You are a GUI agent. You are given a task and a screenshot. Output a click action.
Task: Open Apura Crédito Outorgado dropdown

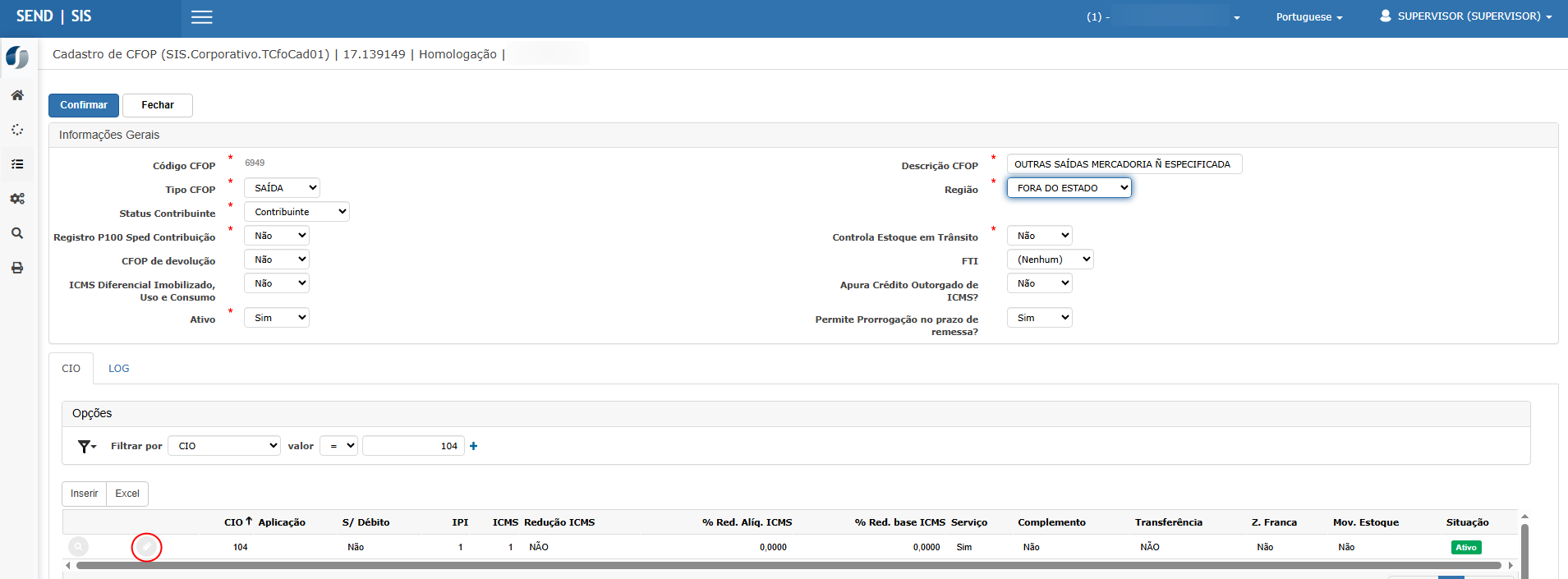[1040, 283]
